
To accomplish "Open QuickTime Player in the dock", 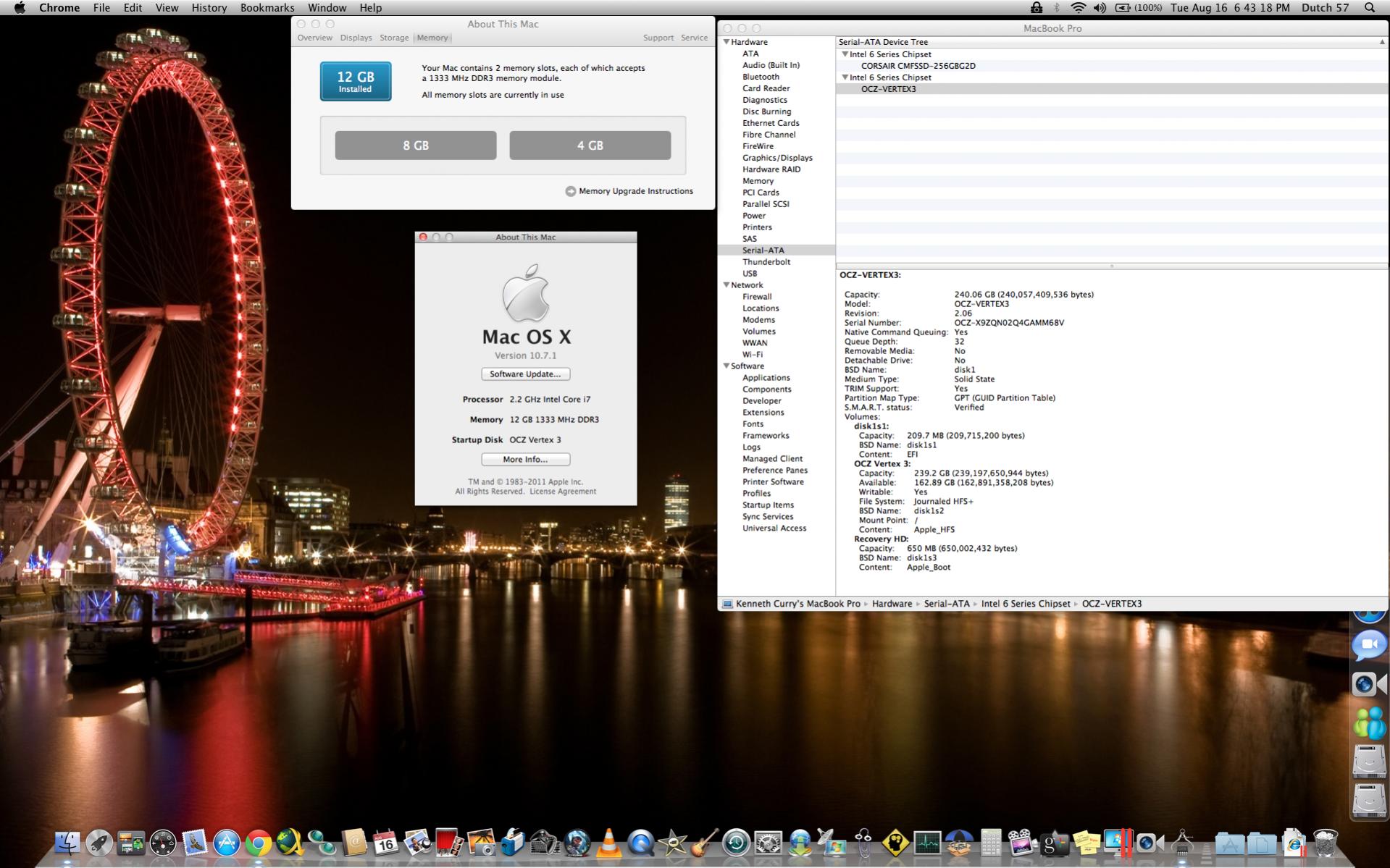I will 640,843.
